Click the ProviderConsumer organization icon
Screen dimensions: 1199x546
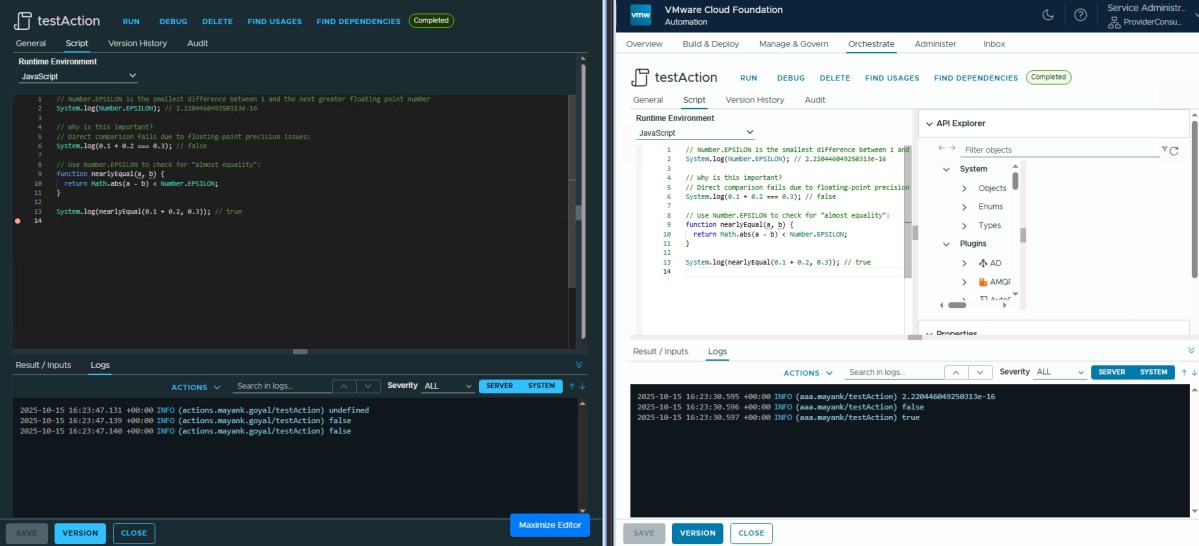pos(1114,22)
